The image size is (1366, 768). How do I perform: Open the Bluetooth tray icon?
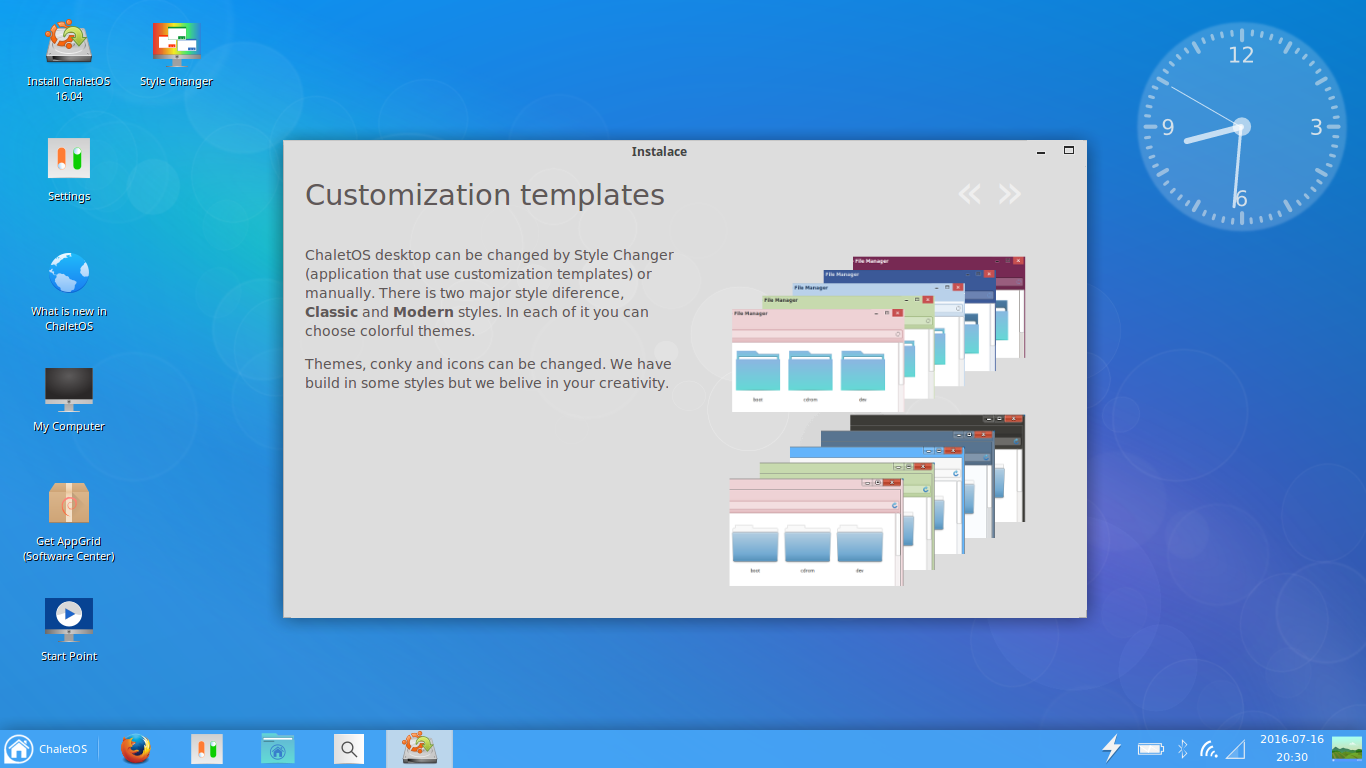pos(1182,749)
